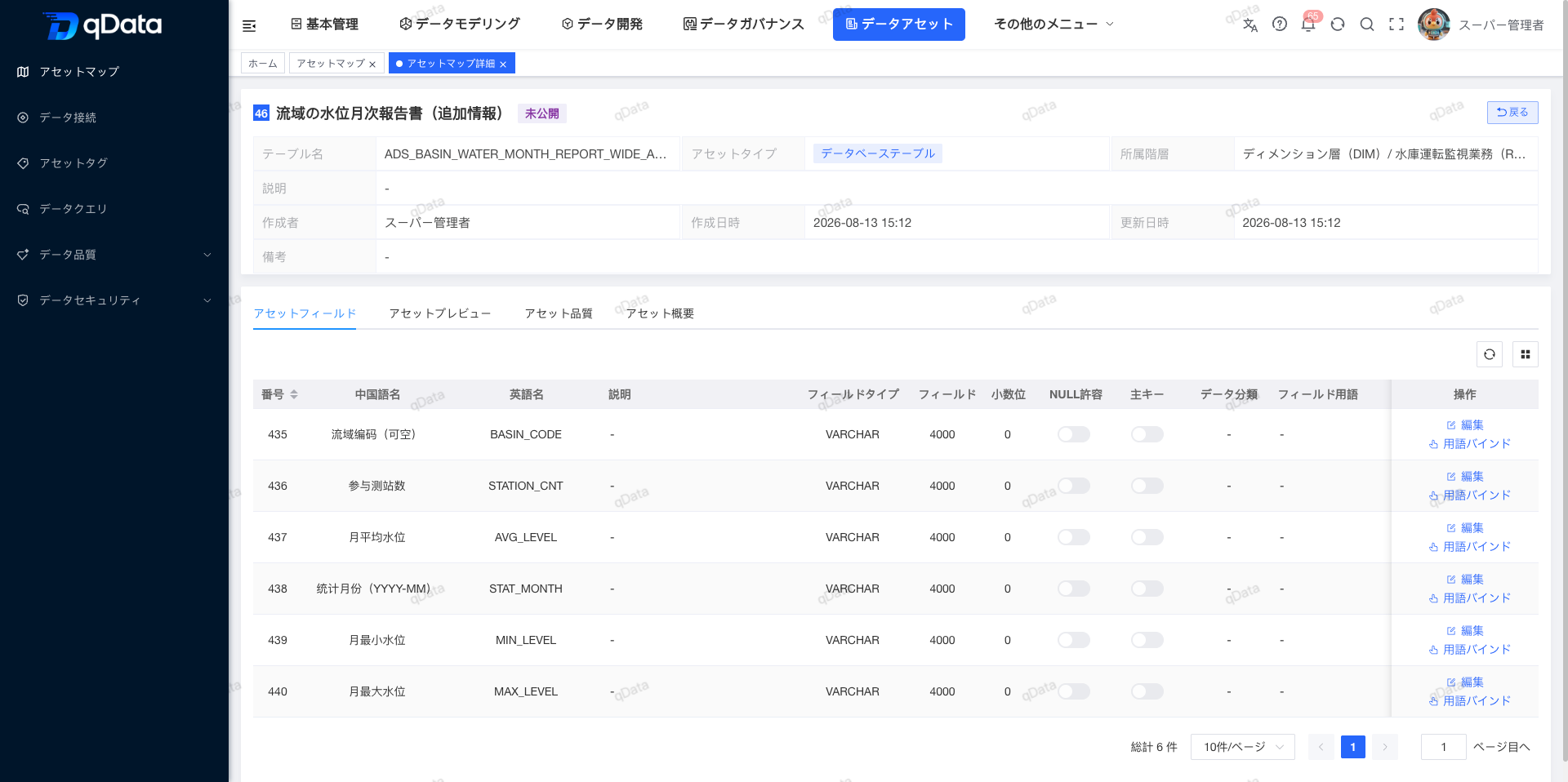Select データアセット top menu
This screenshot has height=782, width=1568.
click(x=899, y=24)
